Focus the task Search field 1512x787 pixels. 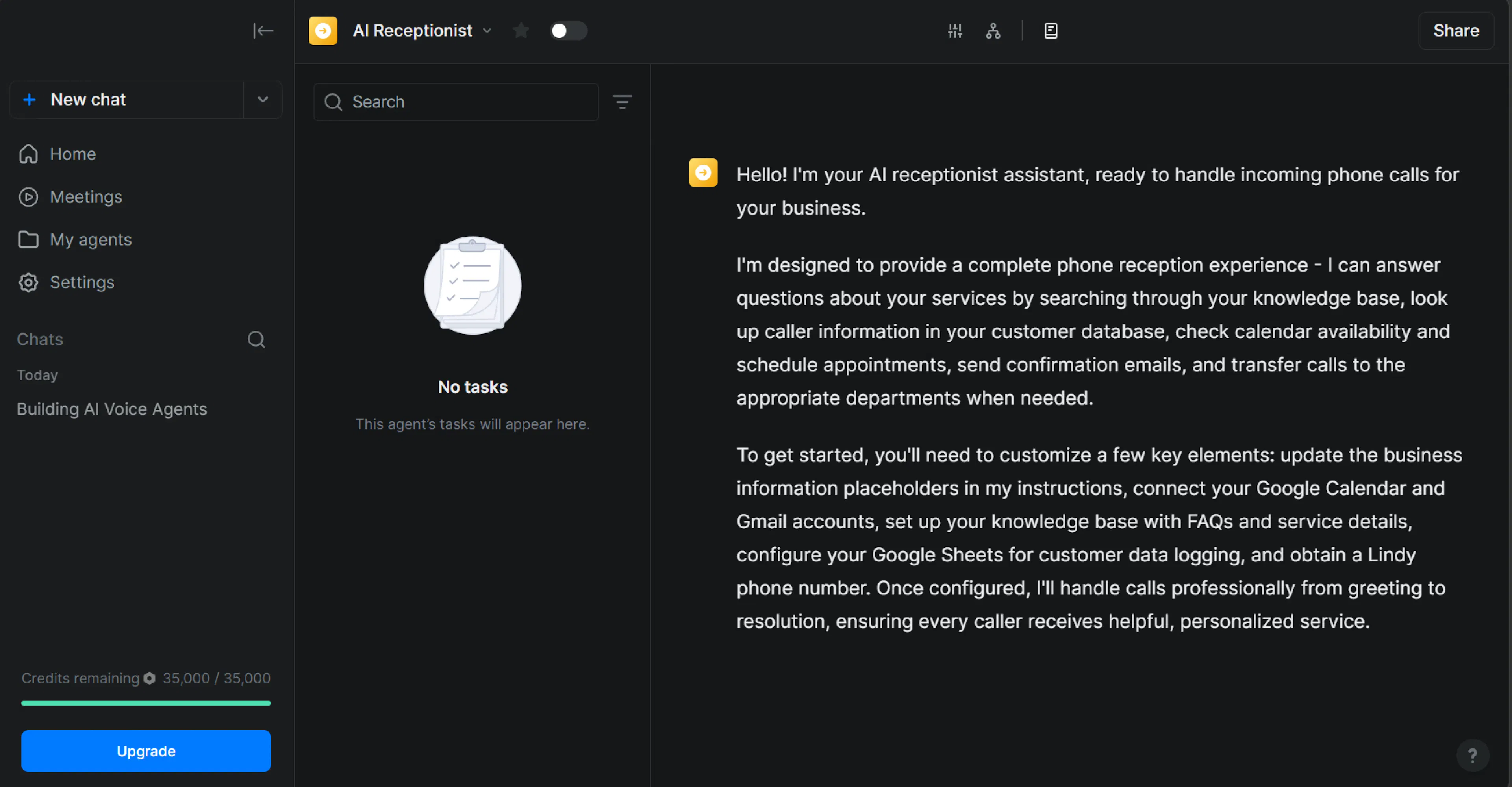pos(456,102)
